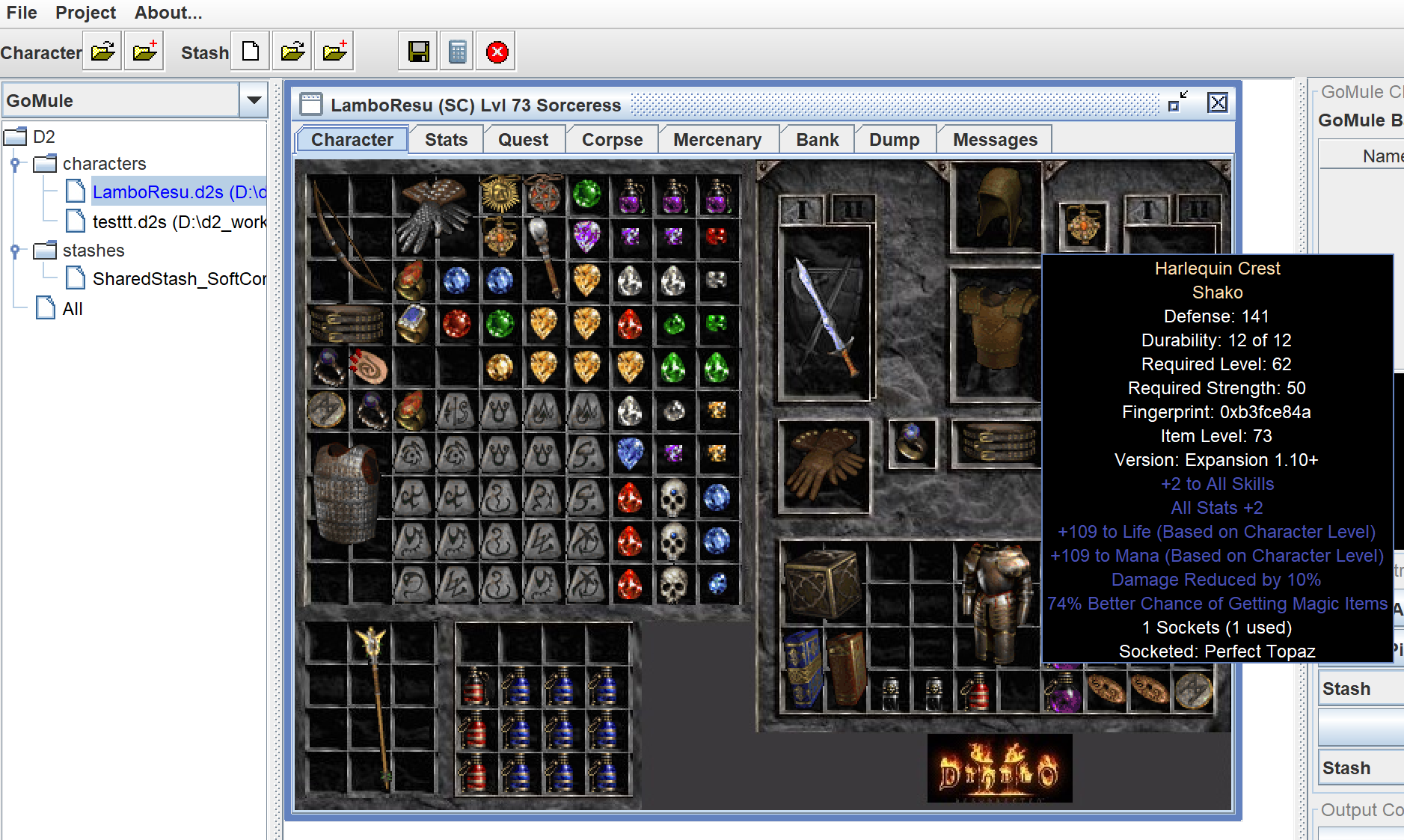Add new character file icon with plus

(144, 52)
